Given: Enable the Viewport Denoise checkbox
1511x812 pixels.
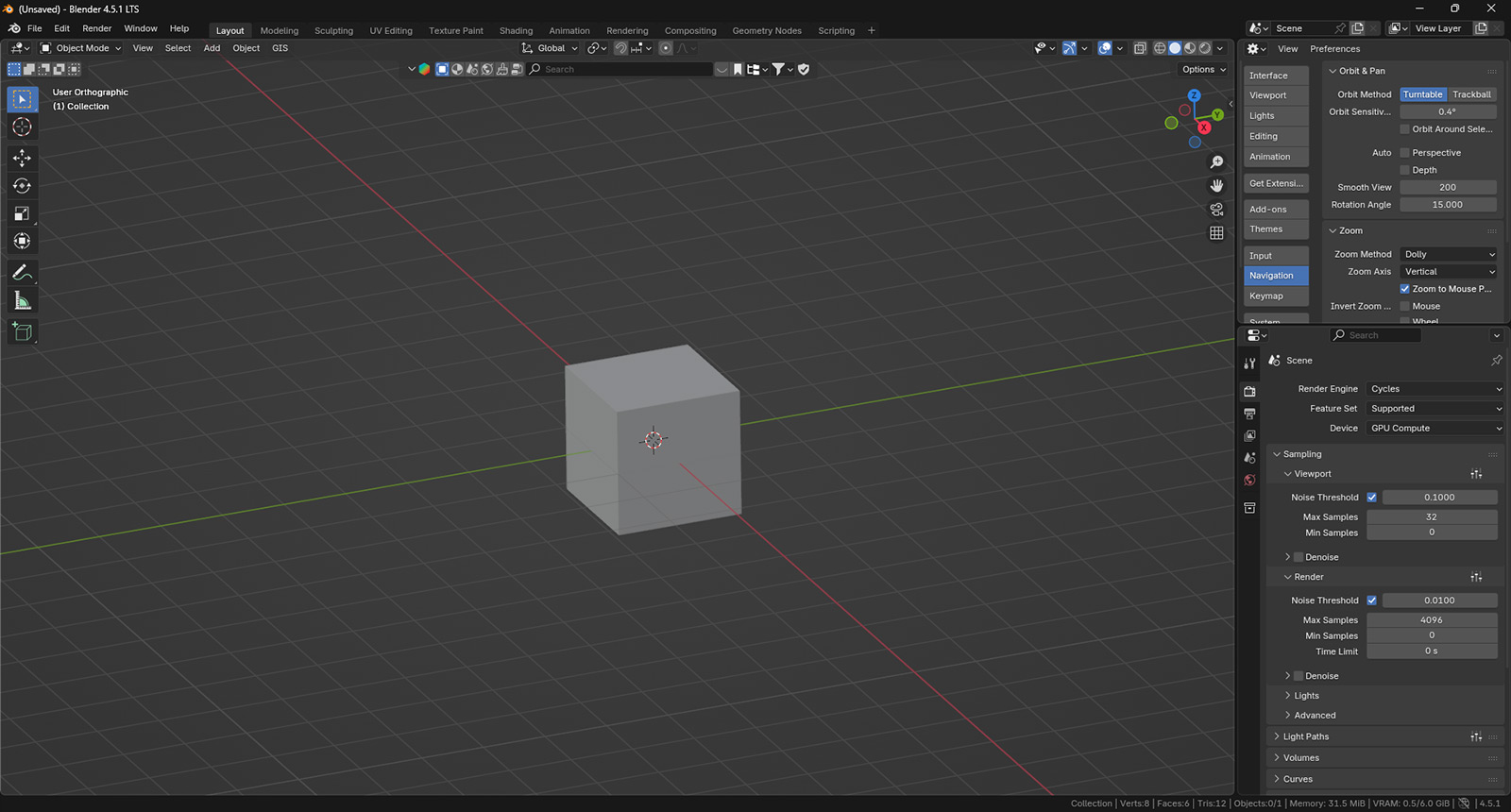Looking at the screenshot, I should pos(1299,557).
